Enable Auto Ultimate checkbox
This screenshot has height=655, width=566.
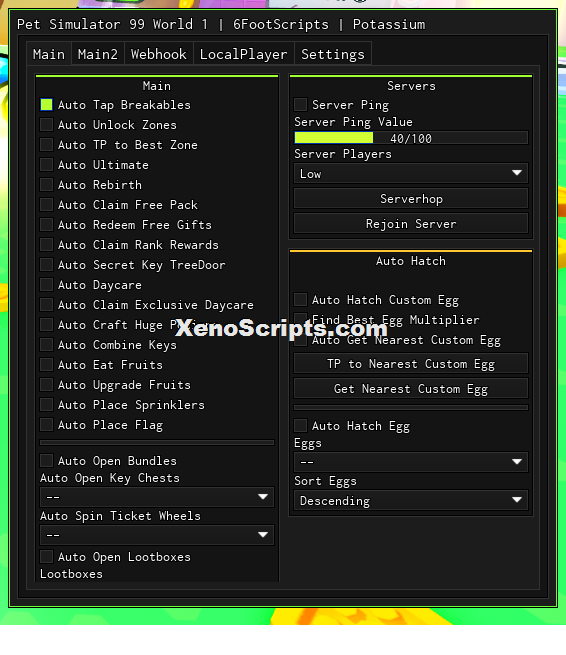46,165
